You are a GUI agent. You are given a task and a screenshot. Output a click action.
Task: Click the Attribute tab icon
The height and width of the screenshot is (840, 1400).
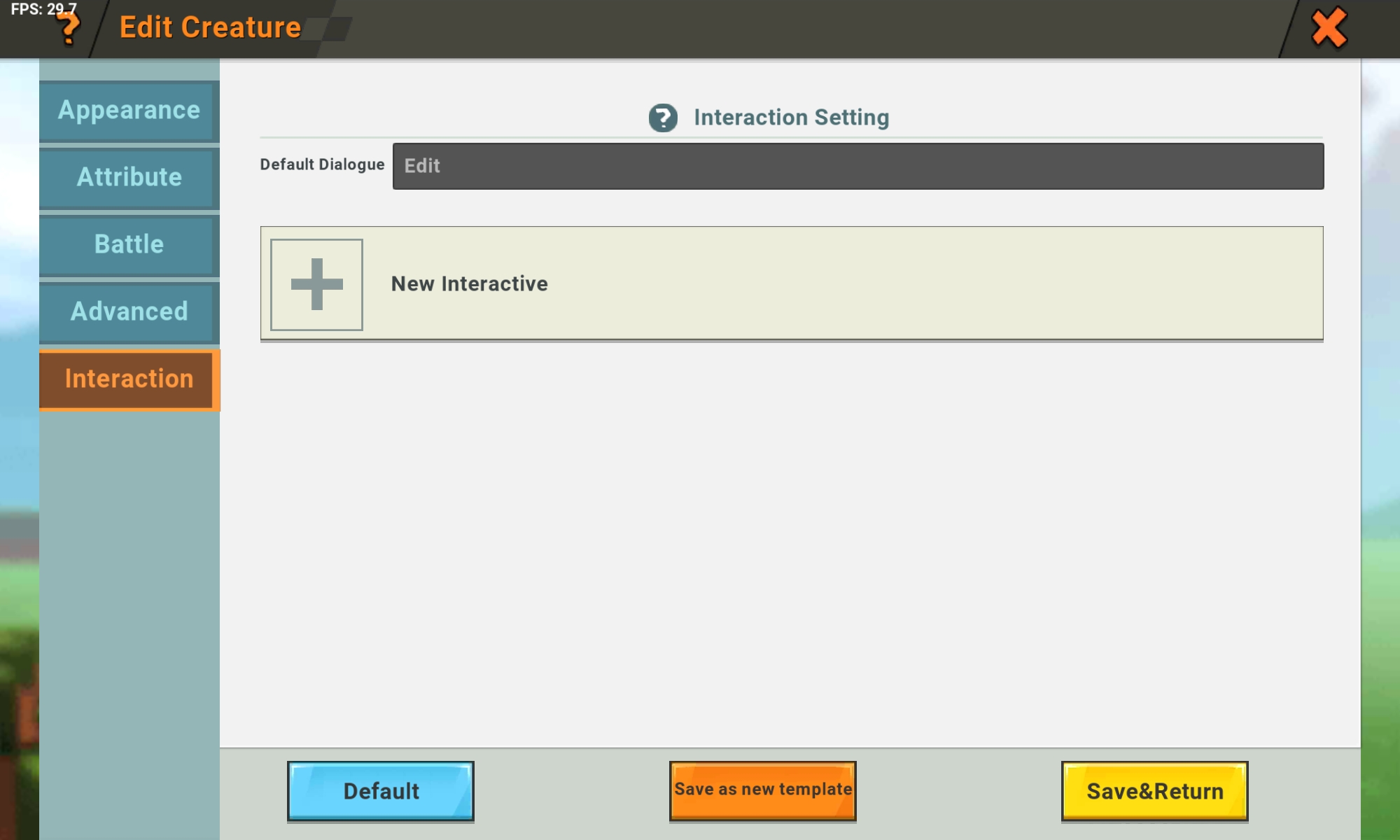coord(128,177)
